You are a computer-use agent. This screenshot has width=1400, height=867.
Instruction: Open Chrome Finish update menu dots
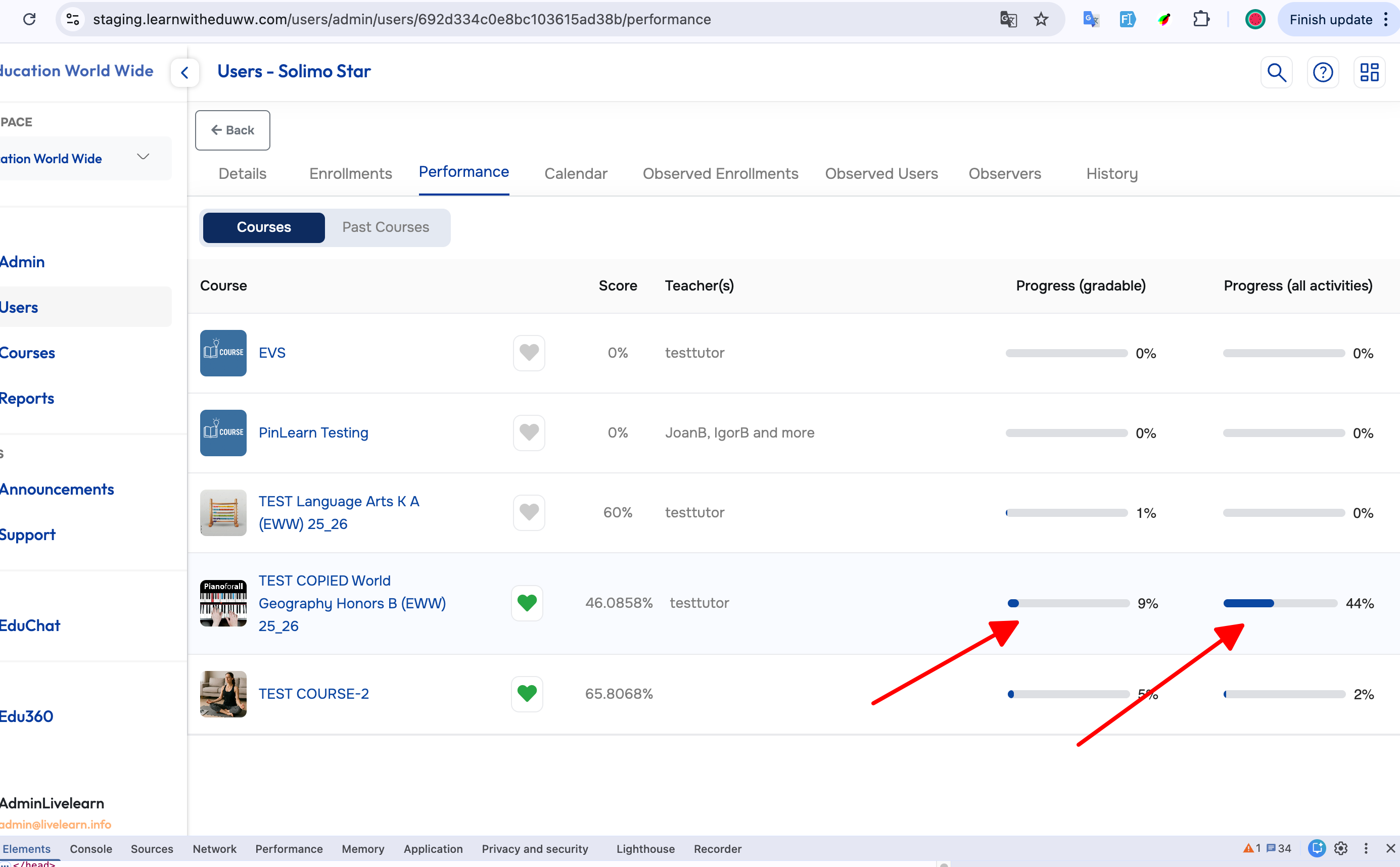tap(1385, 20)
